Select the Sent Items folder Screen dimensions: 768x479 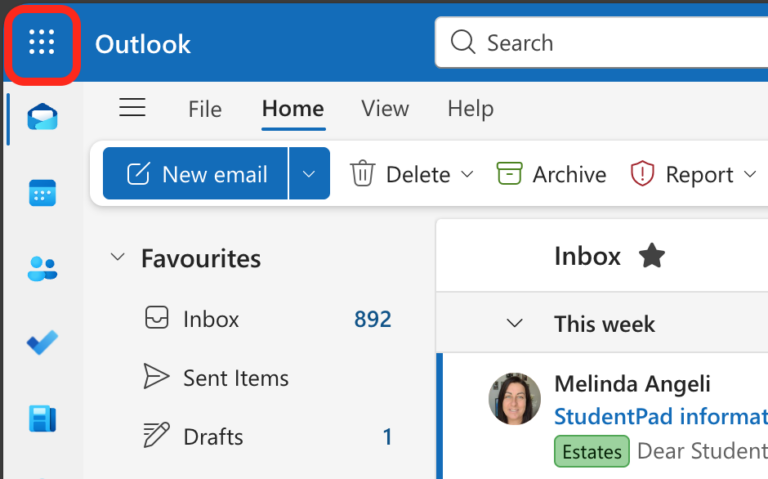pyautogui.click(x=235, y=378)
